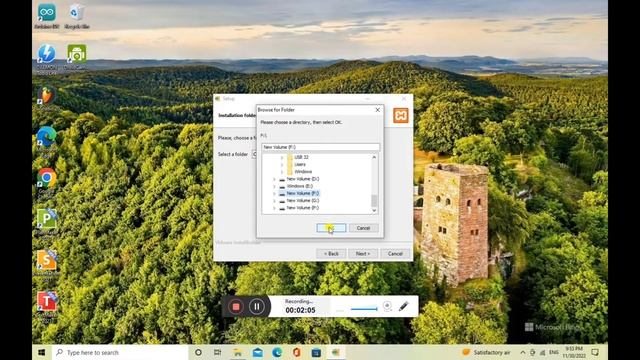This screenshot has height=360, width=640.
Task: Open the pencil annotation tool in recorder
Action: click(404, 306)
